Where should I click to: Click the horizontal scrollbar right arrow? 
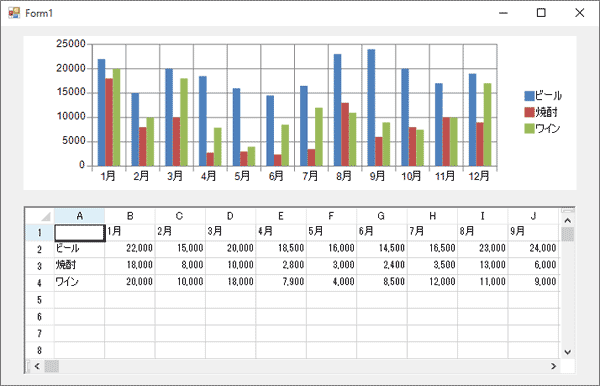click(553, 366)
